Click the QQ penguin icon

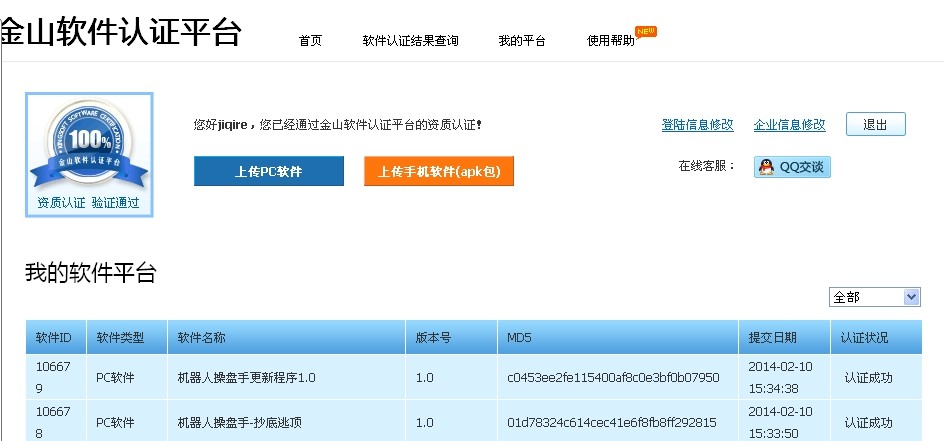(766, 167)
